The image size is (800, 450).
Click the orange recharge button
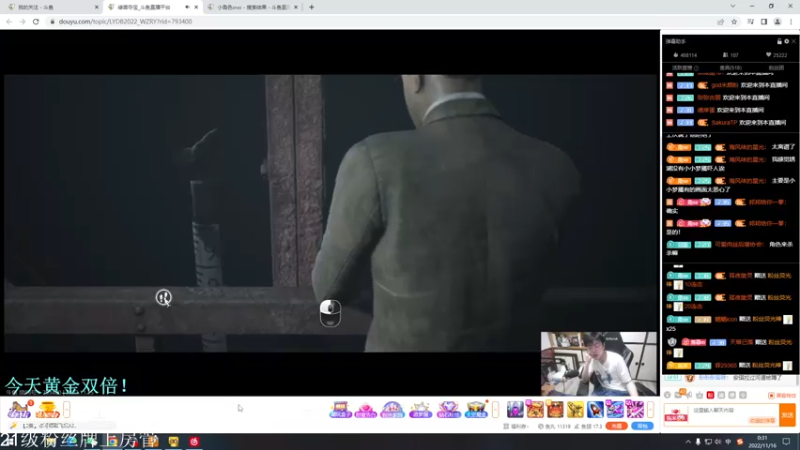tap(617, 426)
